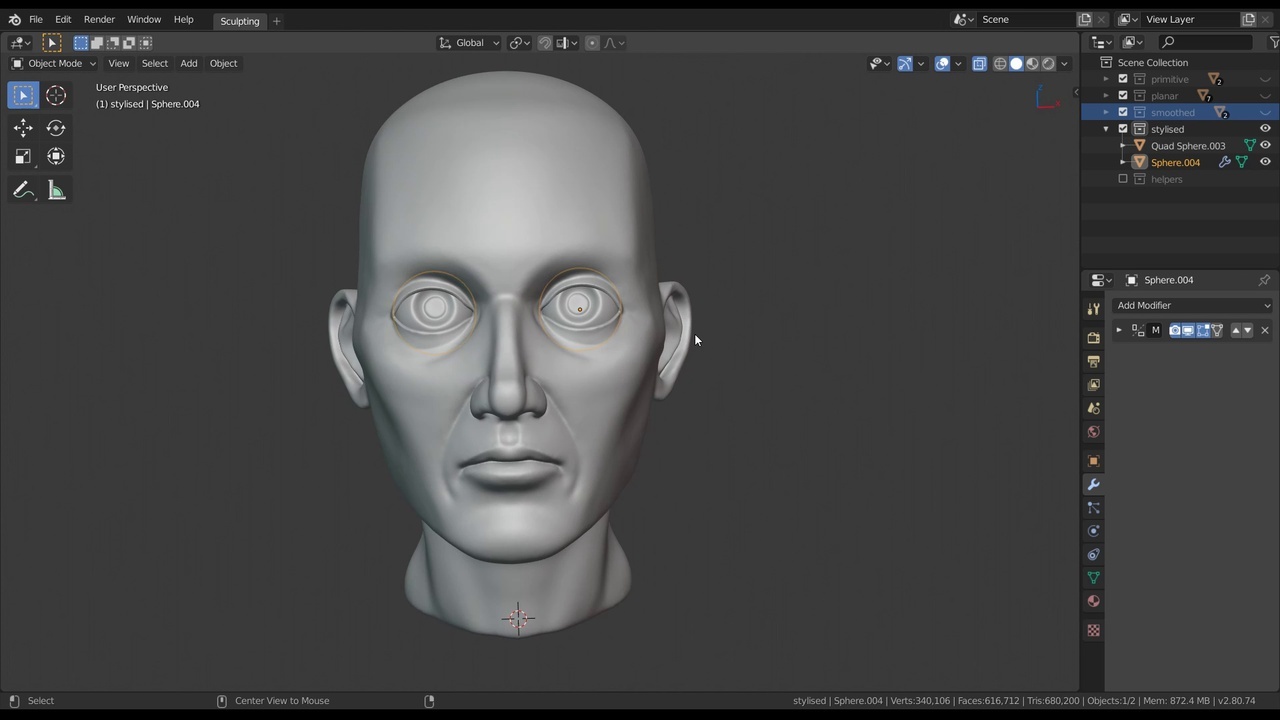Pick the Measure tool

[56, 191]
